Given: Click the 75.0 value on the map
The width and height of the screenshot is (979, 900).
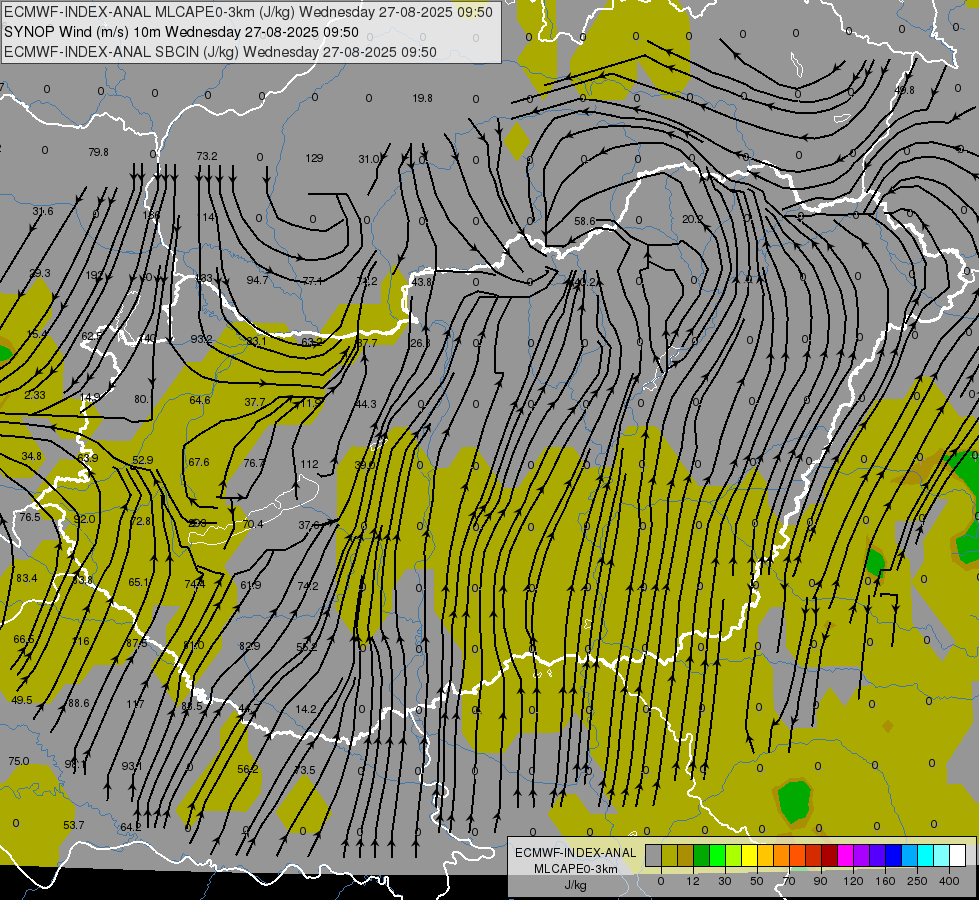Looking at the screenshot, I should pos(19,761).
